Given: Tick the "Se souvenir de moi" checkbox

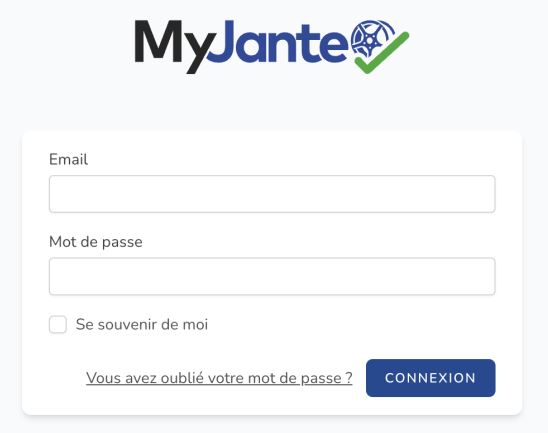Looking at the screenshot, I should [x=58, y=325].
